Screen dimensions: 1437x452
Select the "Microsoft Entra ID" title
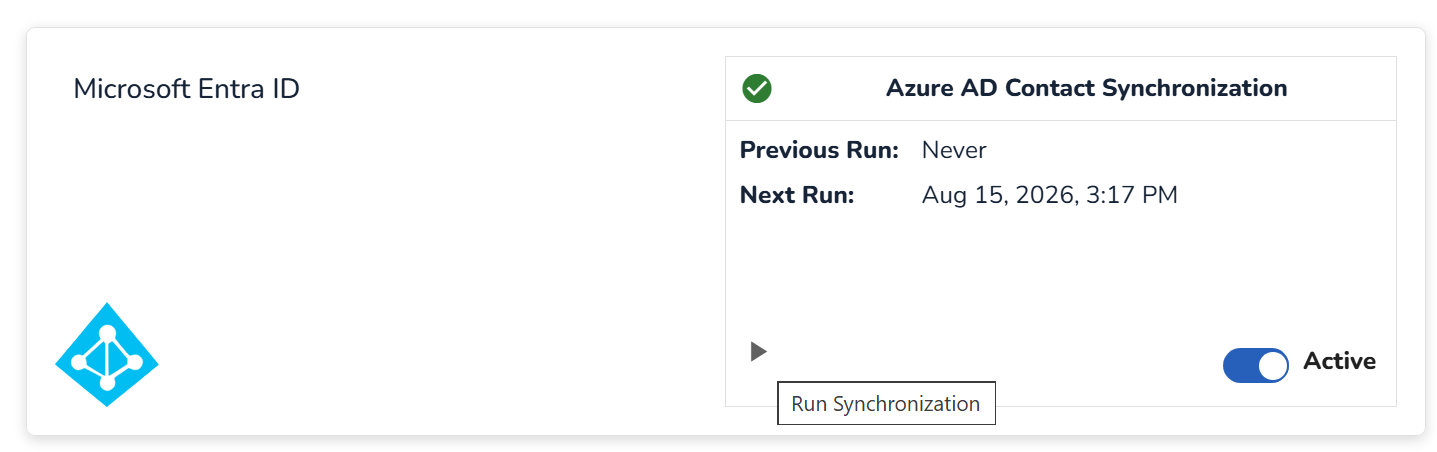pos(187,89)
